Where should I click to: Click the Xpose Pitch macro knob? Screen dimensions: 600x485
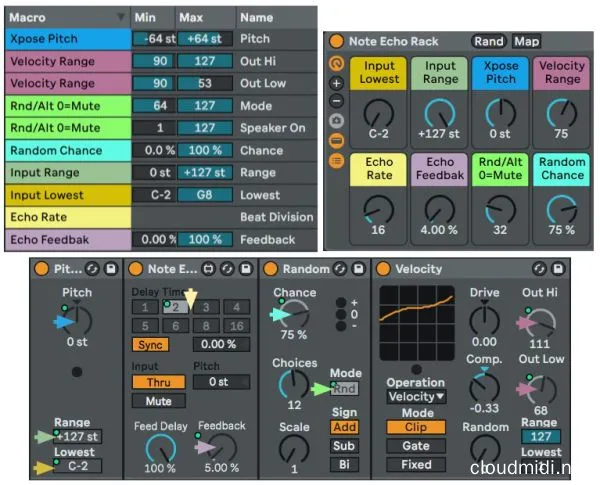[501, 114]
